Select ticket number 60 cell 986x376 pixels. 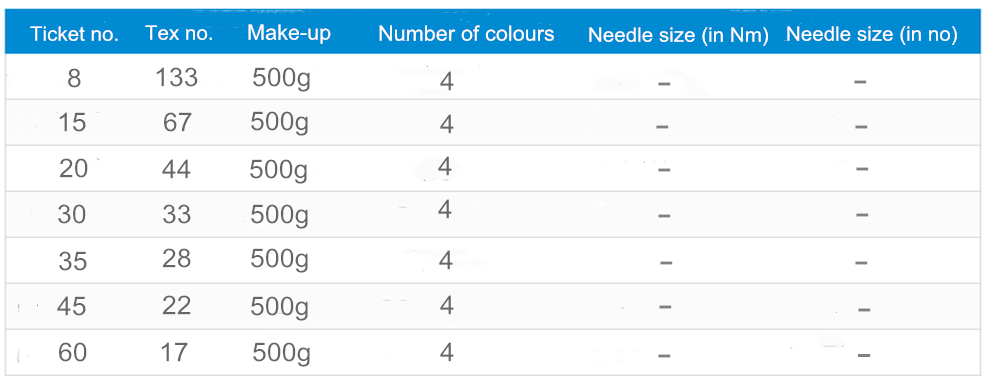pyautogui.click(x=72, y=353)
